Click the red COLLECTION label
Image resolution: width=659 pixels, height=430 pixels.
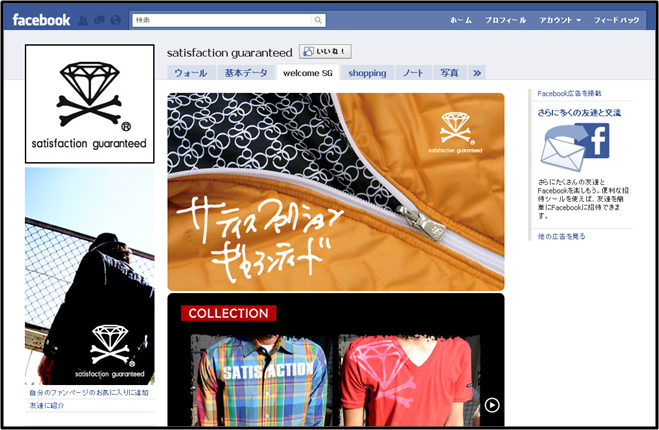point(228,313)
